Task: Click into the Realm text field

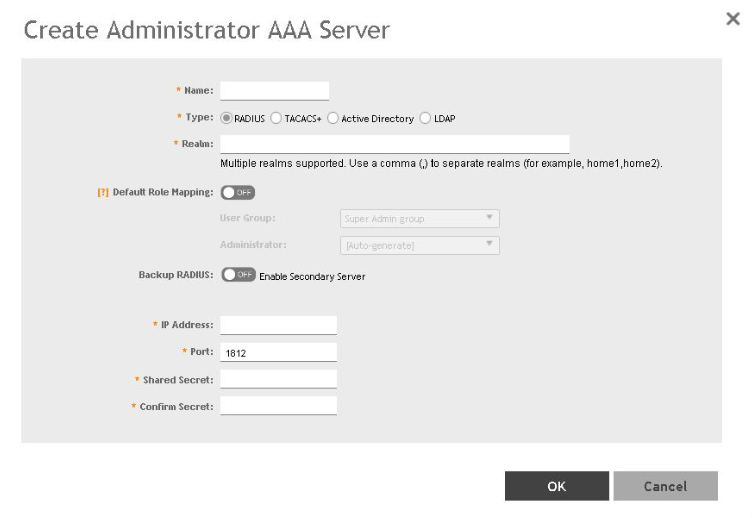Action: pyautogui.click(x=395, y=144)
